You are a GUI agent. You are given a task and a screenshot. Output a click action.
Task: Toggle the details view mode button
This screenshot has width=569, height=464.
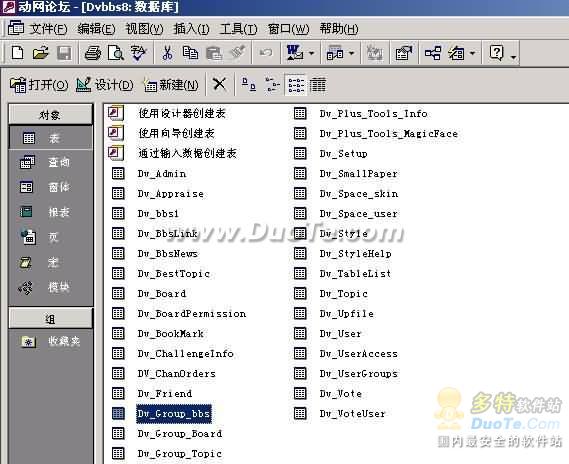point(318,85)
